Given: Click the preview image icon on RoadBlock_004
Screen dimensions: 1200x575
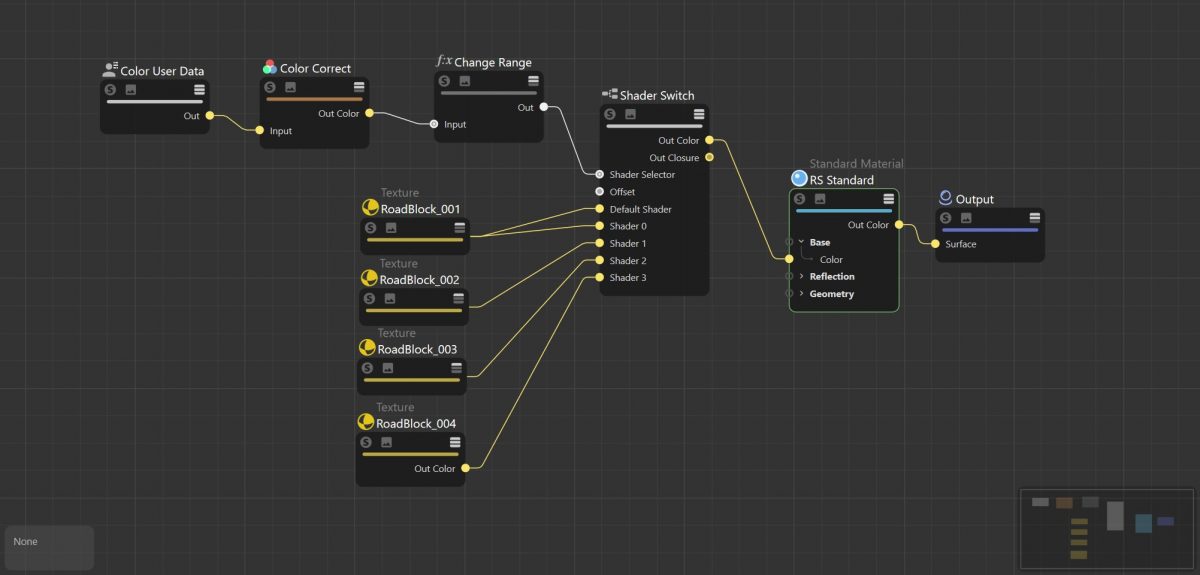Looking at the screenshot, I should (387, 443).
